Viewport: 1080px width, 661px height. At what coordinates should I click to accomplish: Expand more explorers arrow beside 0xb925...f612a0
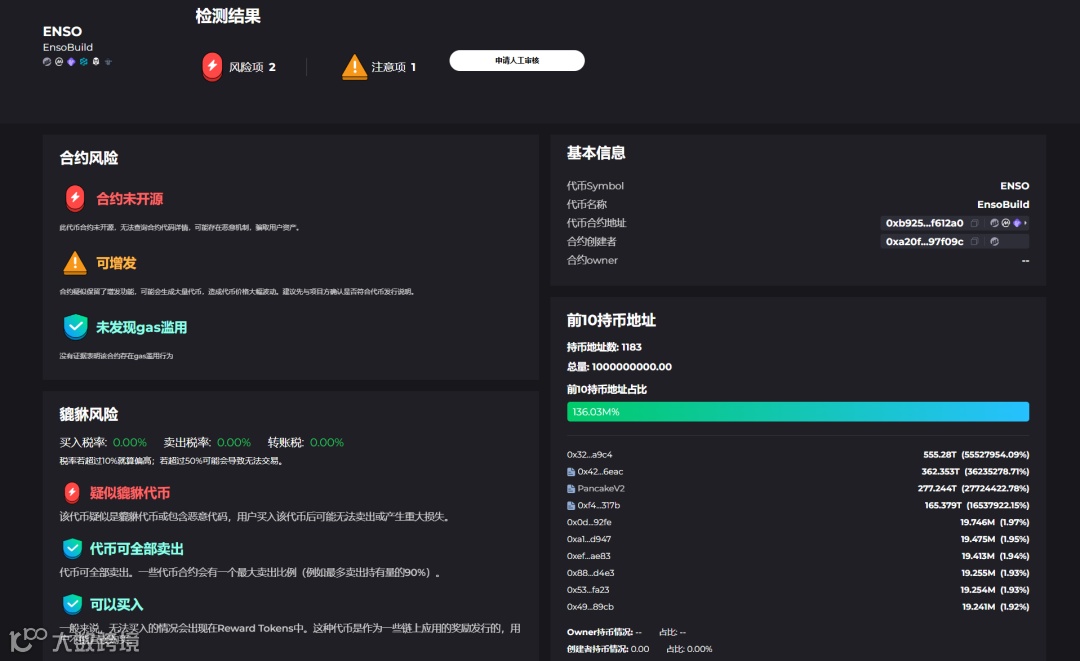pos(1026,223)
